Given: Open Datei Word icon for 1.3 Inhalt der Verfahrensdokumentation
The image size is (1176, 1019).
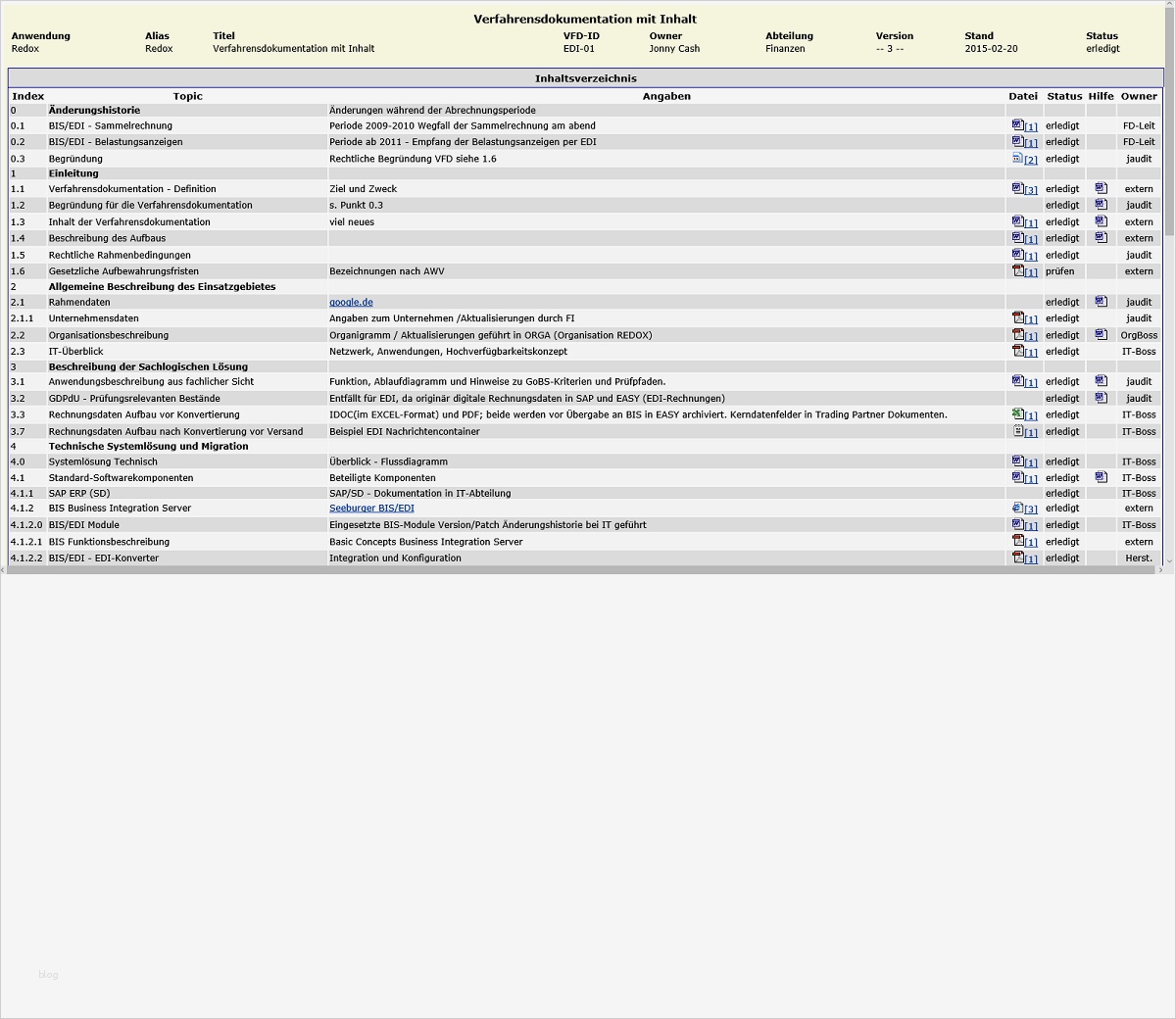Looking at the screenshot, I should pos(1017,221).
